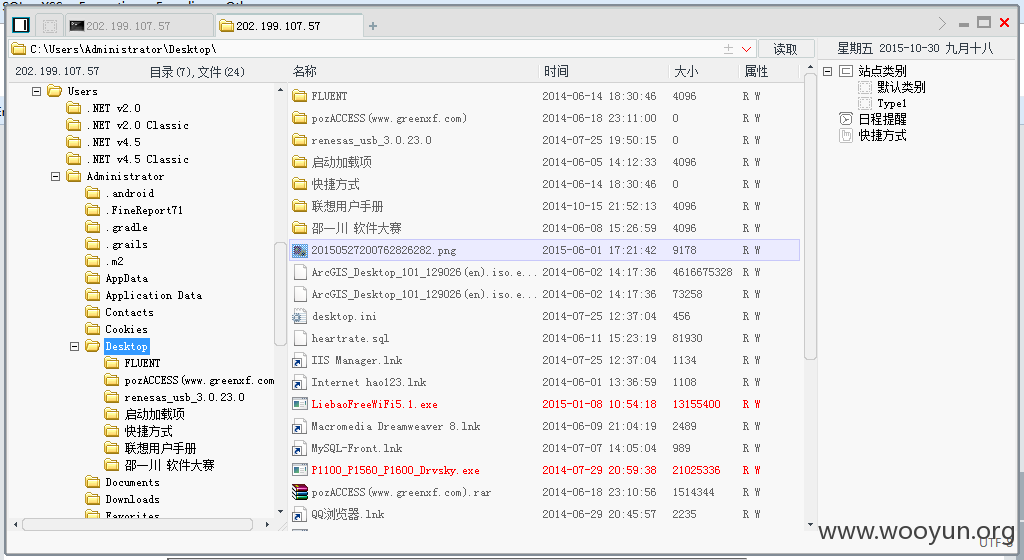The image size is (1024, 560).
Task: Click the 日程提醒 clock icon
Action: coord(846,119)
